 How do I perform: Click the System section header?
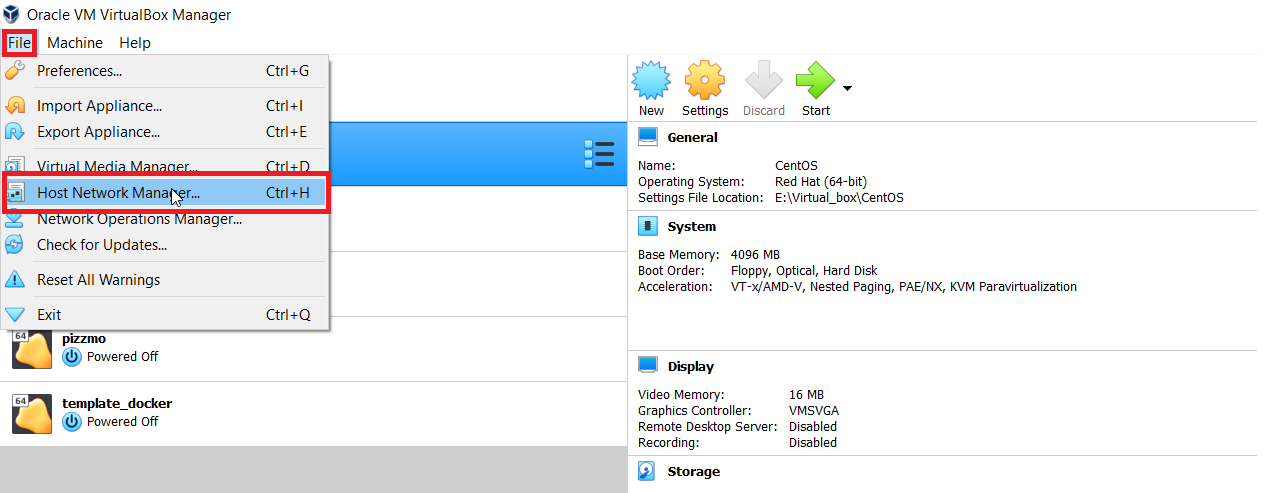(x=691, y=227)
